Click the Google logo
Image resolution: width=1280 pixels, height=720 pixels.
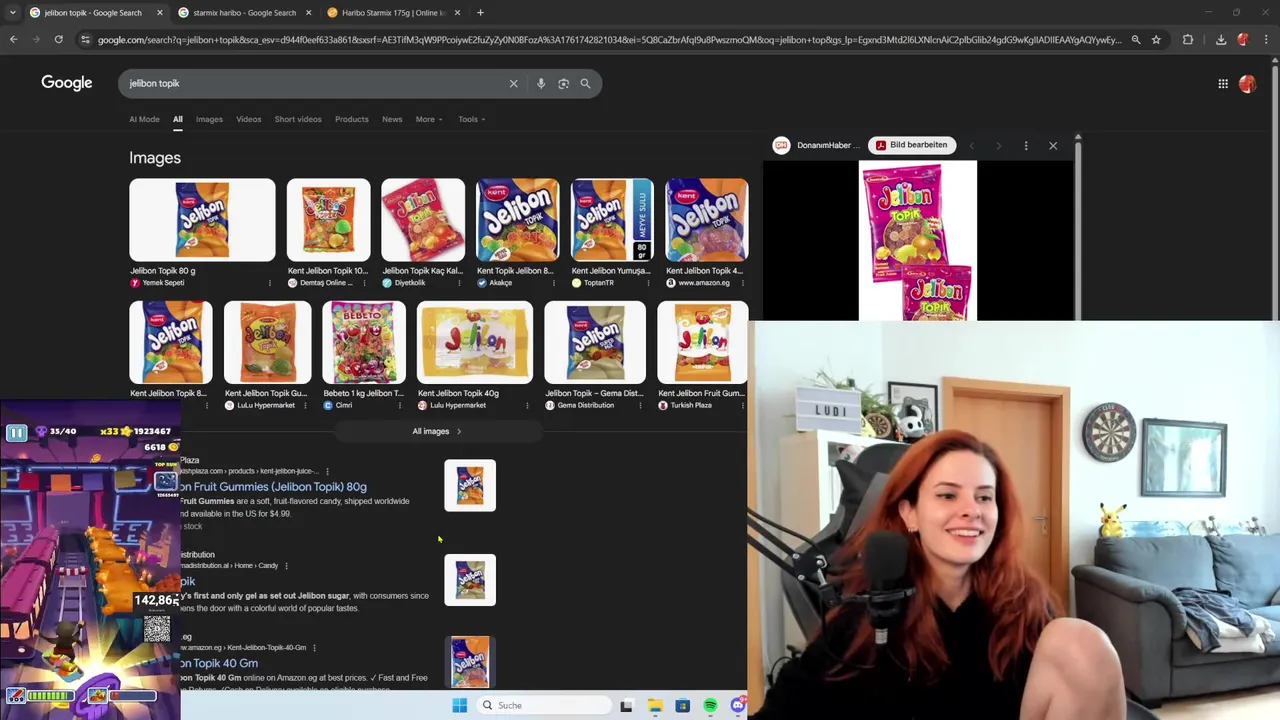coord(67,84)
